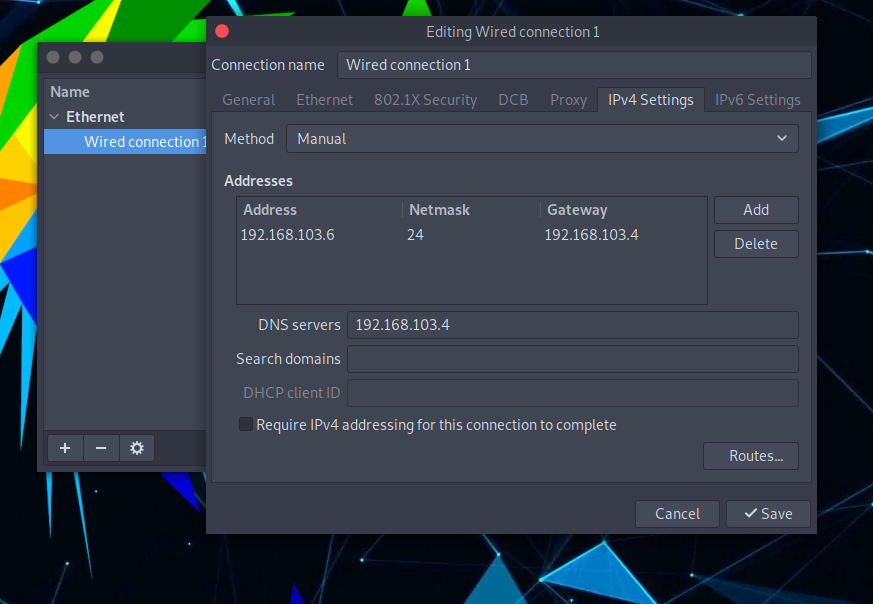Open connection settings via the gear icon
Screen dimensions: 873x604
click(x=136, y=448)
